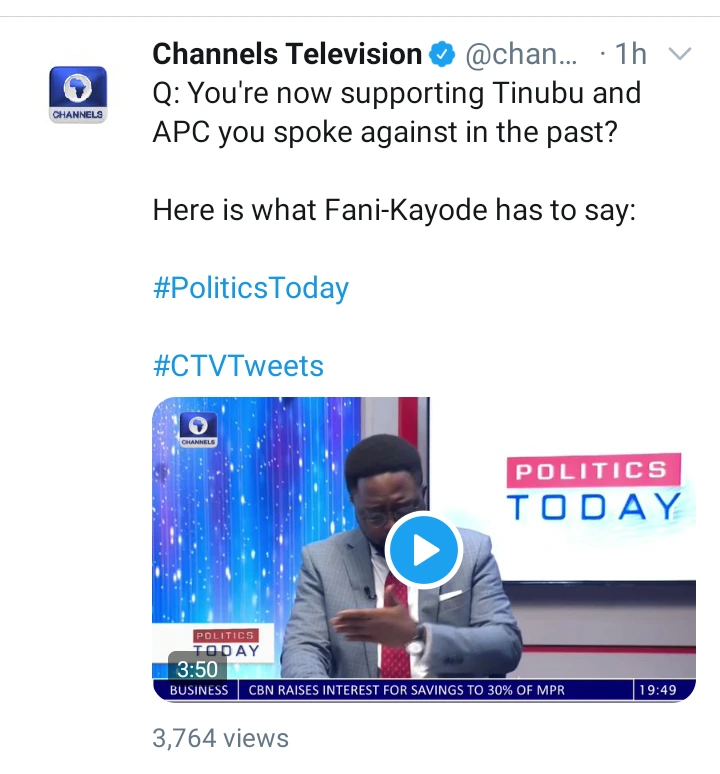Click the "Q: You're now supporting Tinubu" line
720x774 pixels.
[397, 95]
